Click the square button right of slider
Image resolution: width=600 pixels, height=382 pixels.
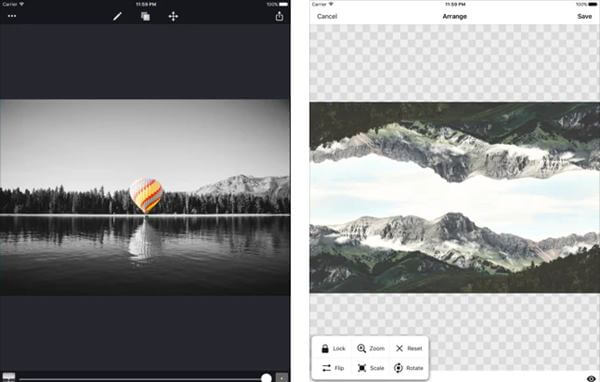click(282, 377)
